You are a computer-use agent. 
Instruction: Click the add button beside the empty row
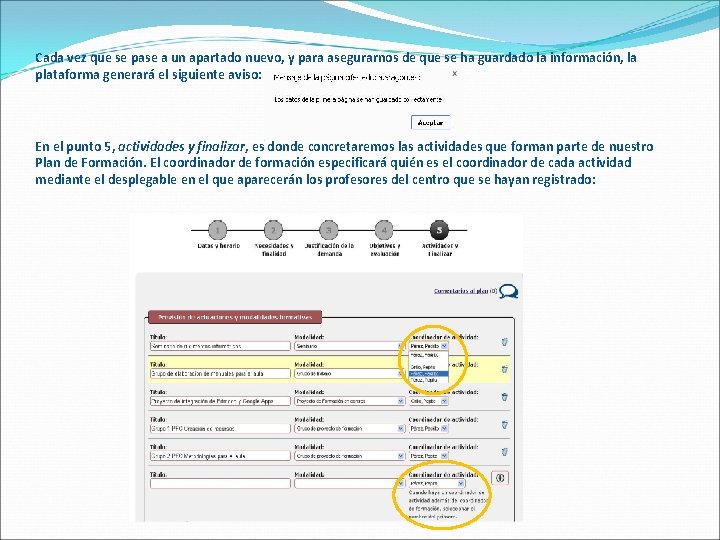tap(500, 478)
